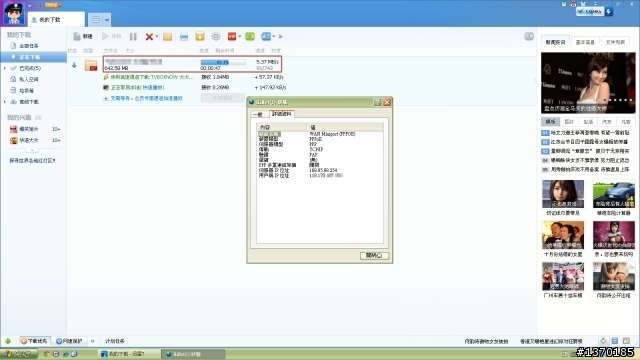Click the blue square toolbar icon

coord(266,36)
